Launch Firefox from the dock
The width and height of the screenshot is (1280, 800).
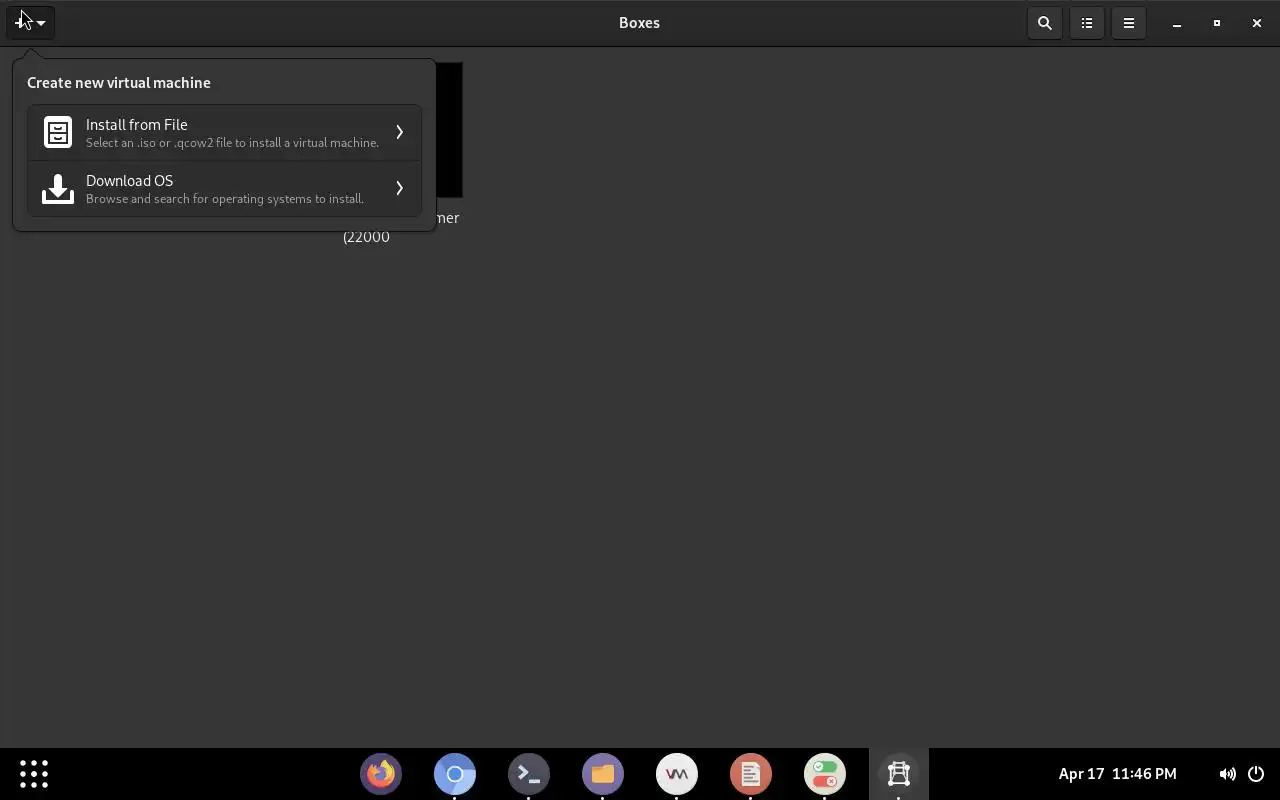pos(381,774)
